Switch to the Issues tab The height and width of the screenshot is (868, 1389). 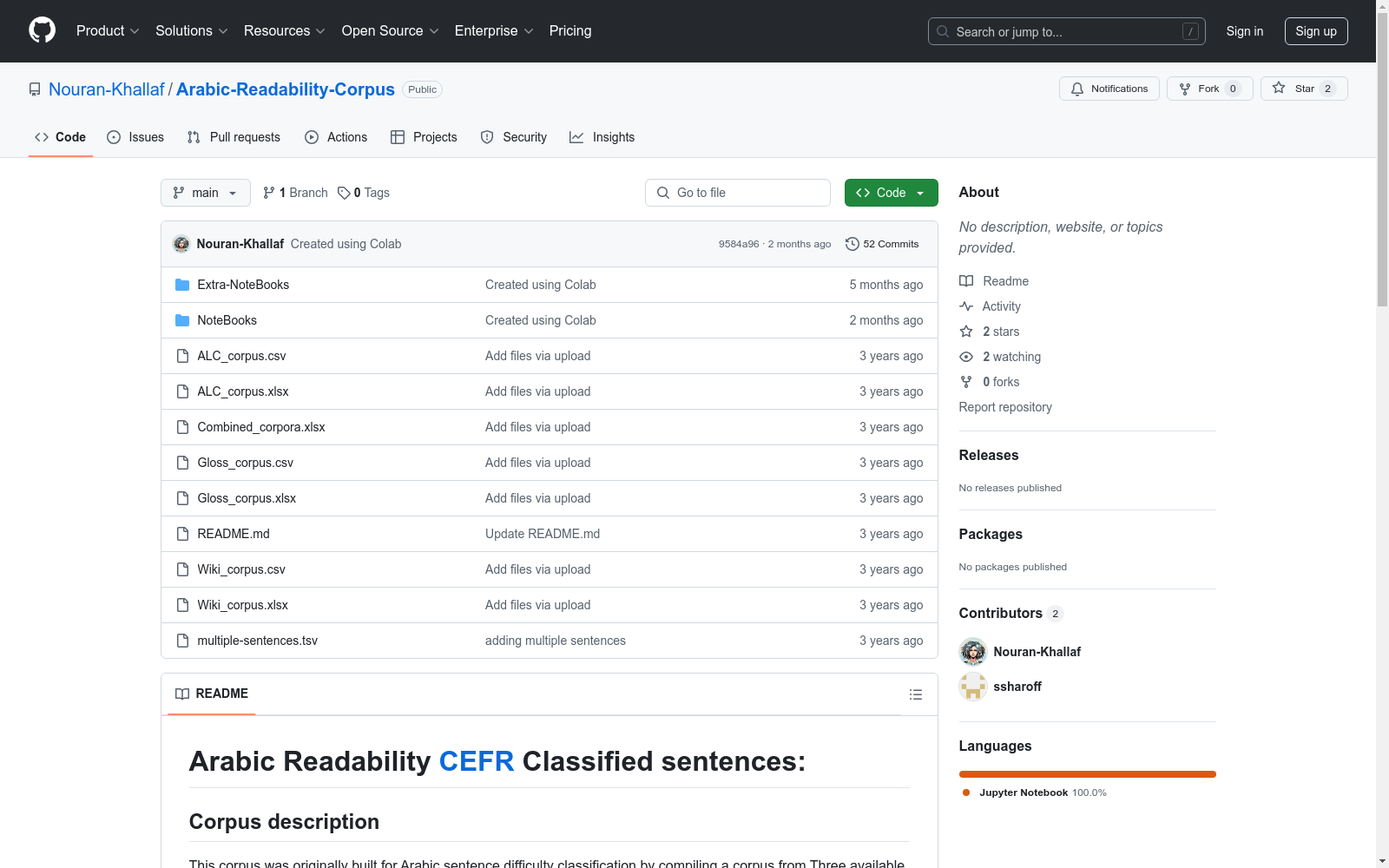tap(135, 137)
